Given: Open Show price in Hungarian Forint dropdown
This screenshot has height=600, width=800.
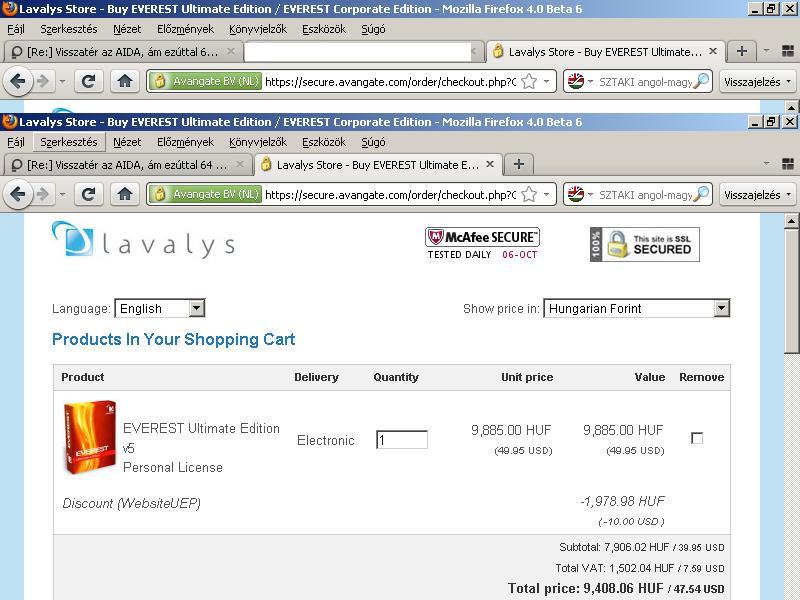Looking at the screenshot, I should 637,308.
